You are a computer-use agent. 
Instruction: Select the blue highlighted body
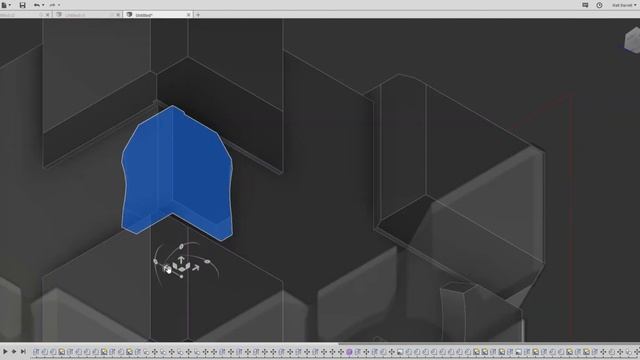pos(177,173)
